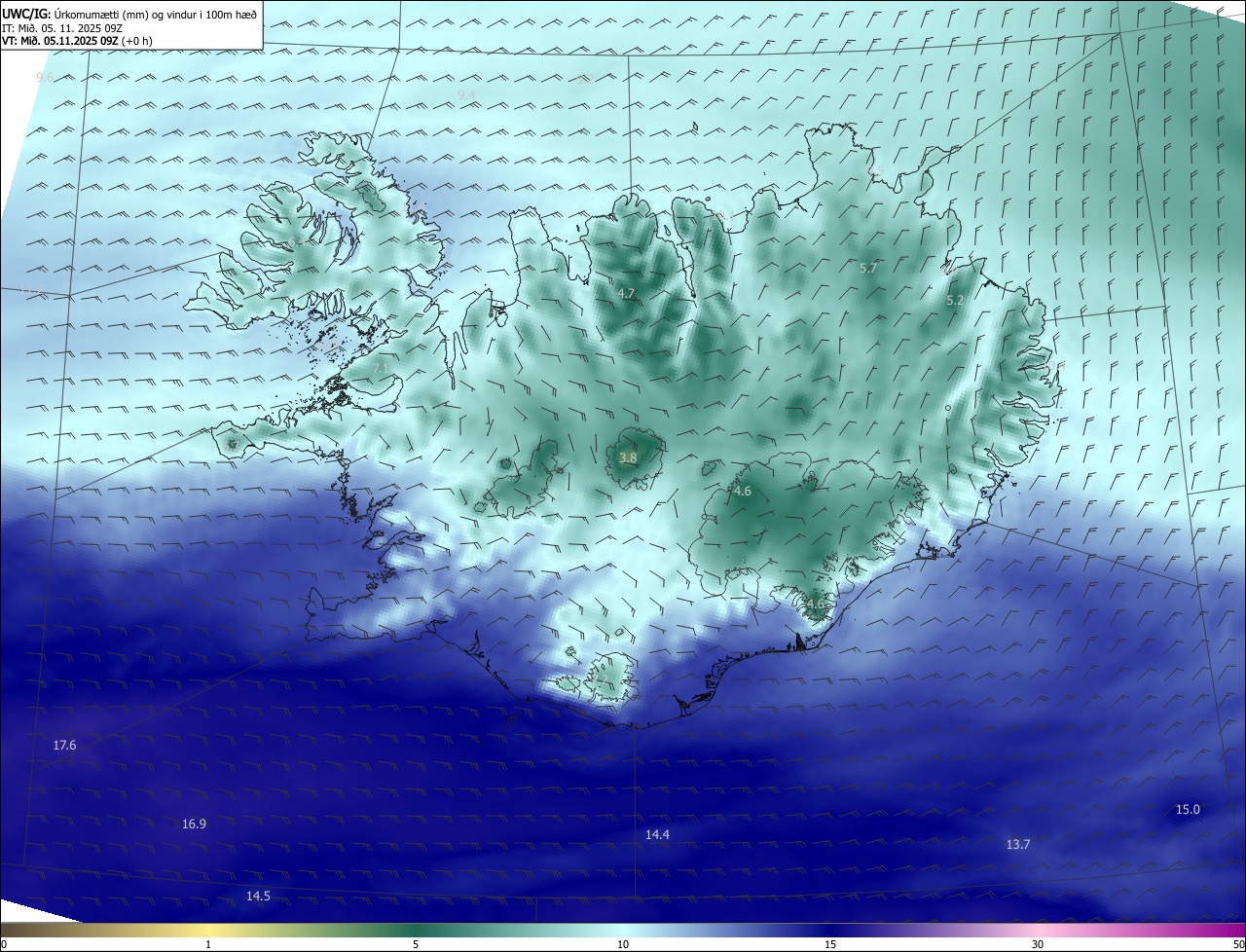Click the 1 tick on the color scale

click(x=208, y=944)
